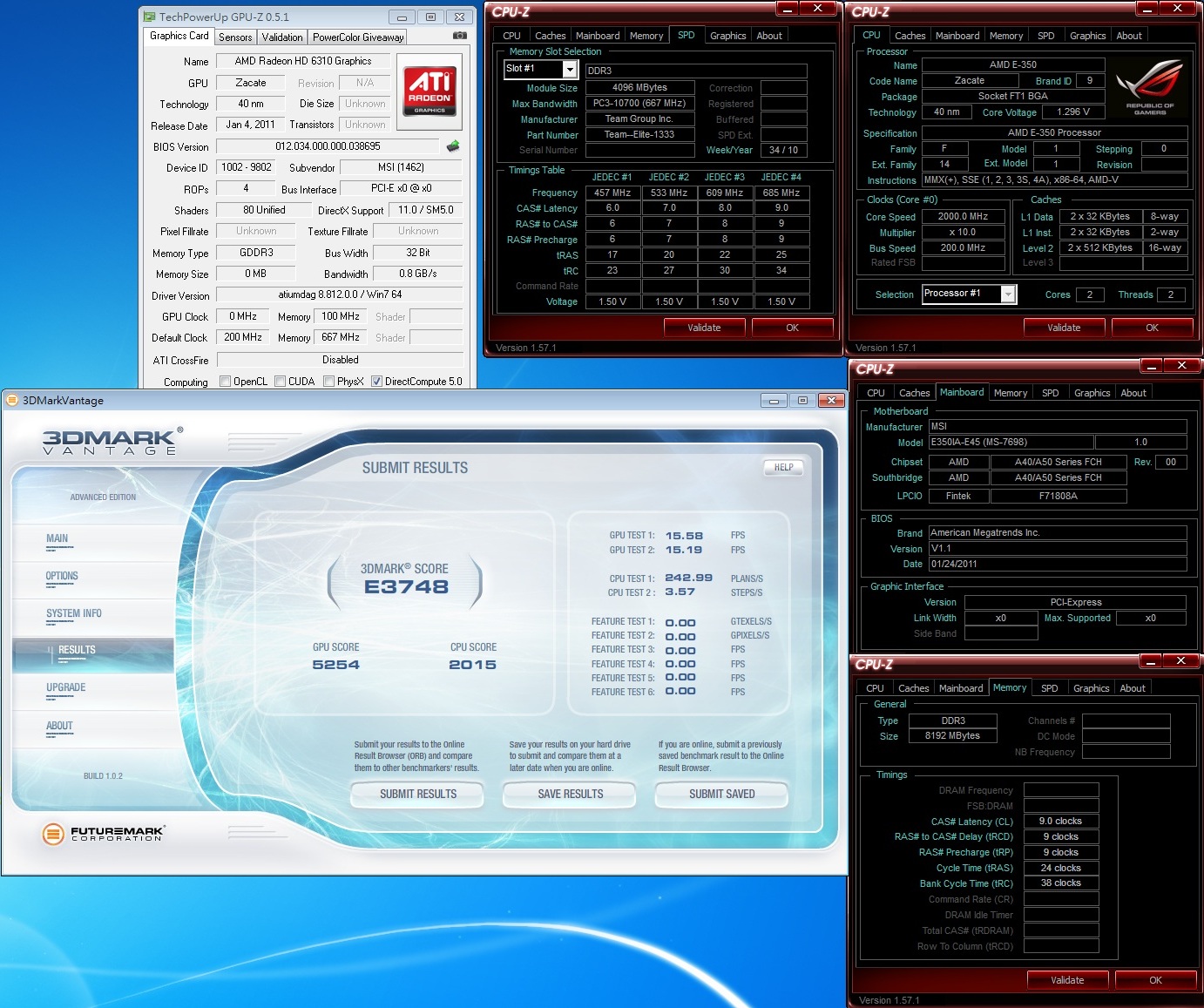Click Validate in the CPU tab CPU-Z window
1204x1008 pixels.
click(1064, 328)
